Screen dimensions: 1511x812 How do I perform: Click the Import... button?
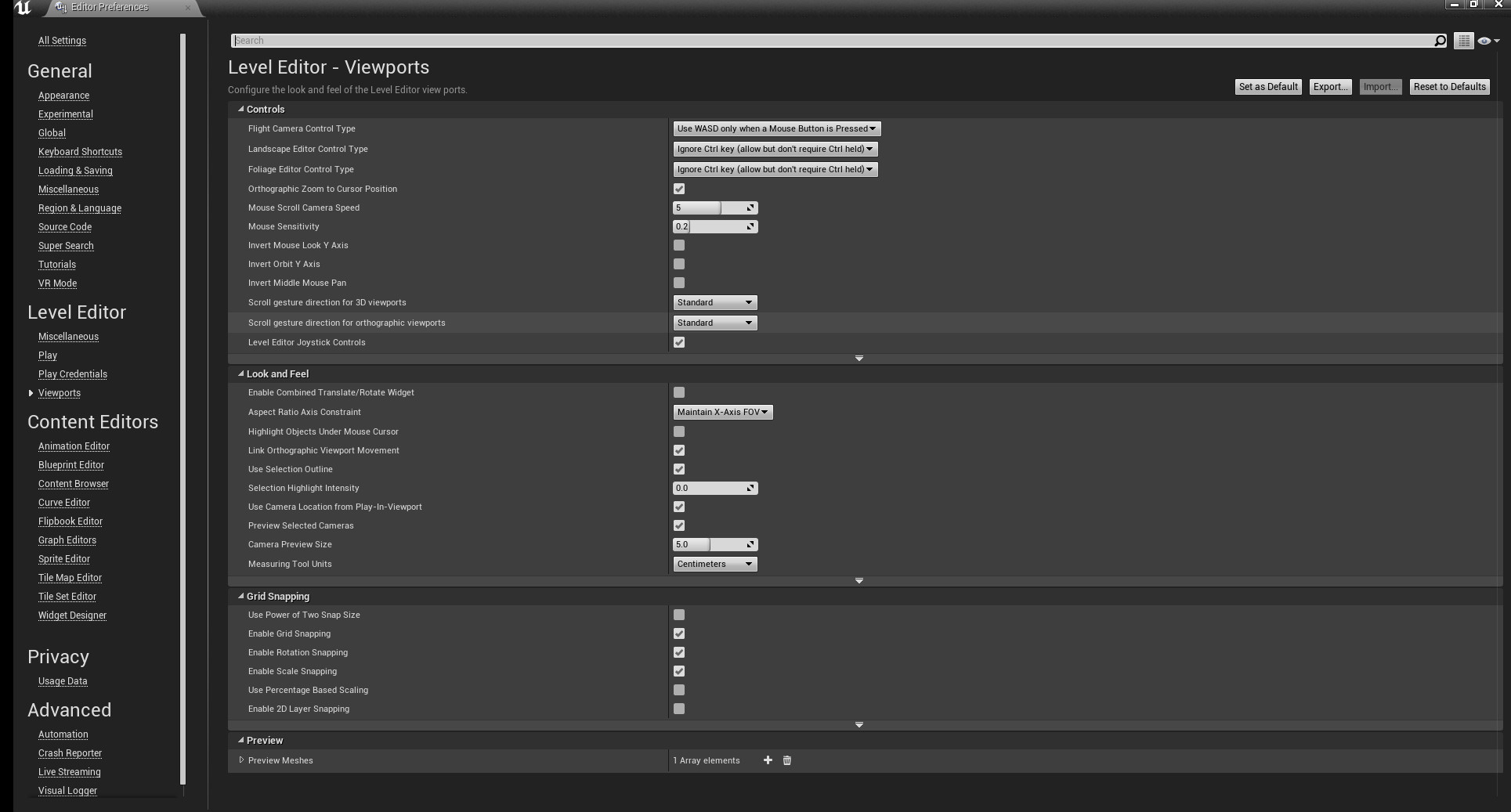pos(1380,87)
